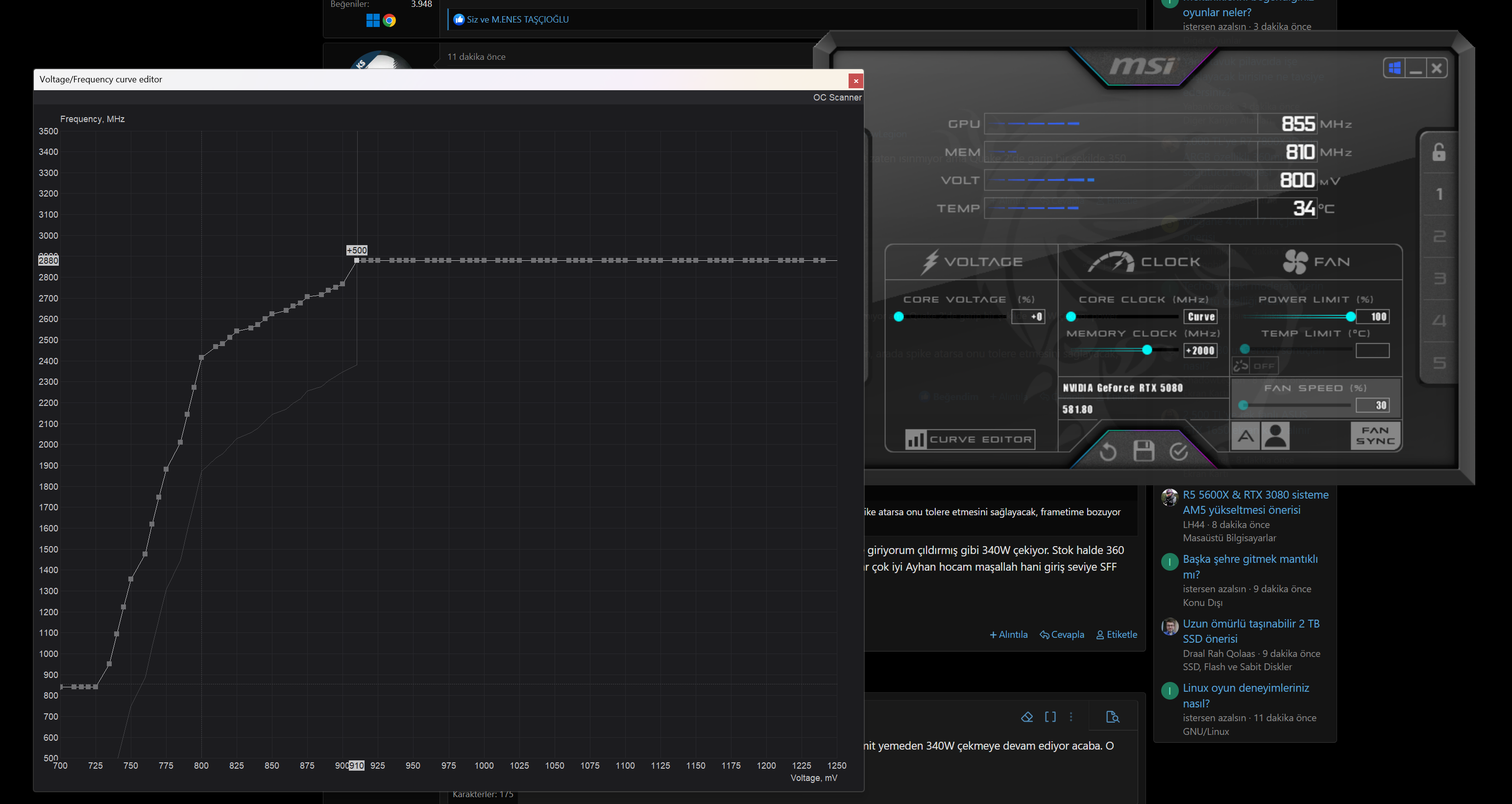Click the eraser icon in the forum editor

pyautogui.click(x=1026, y=717)
